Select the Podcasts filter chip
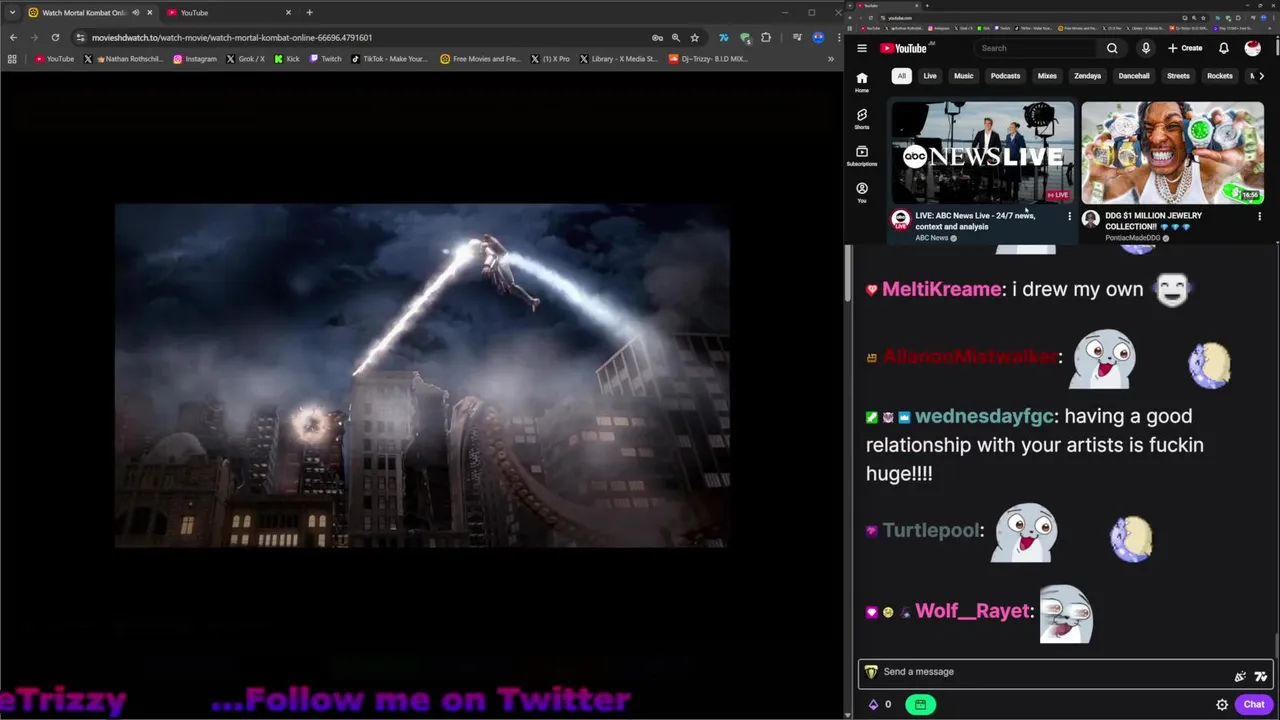The height and width of the screenshot is (720, 1280). [1005, 76]
